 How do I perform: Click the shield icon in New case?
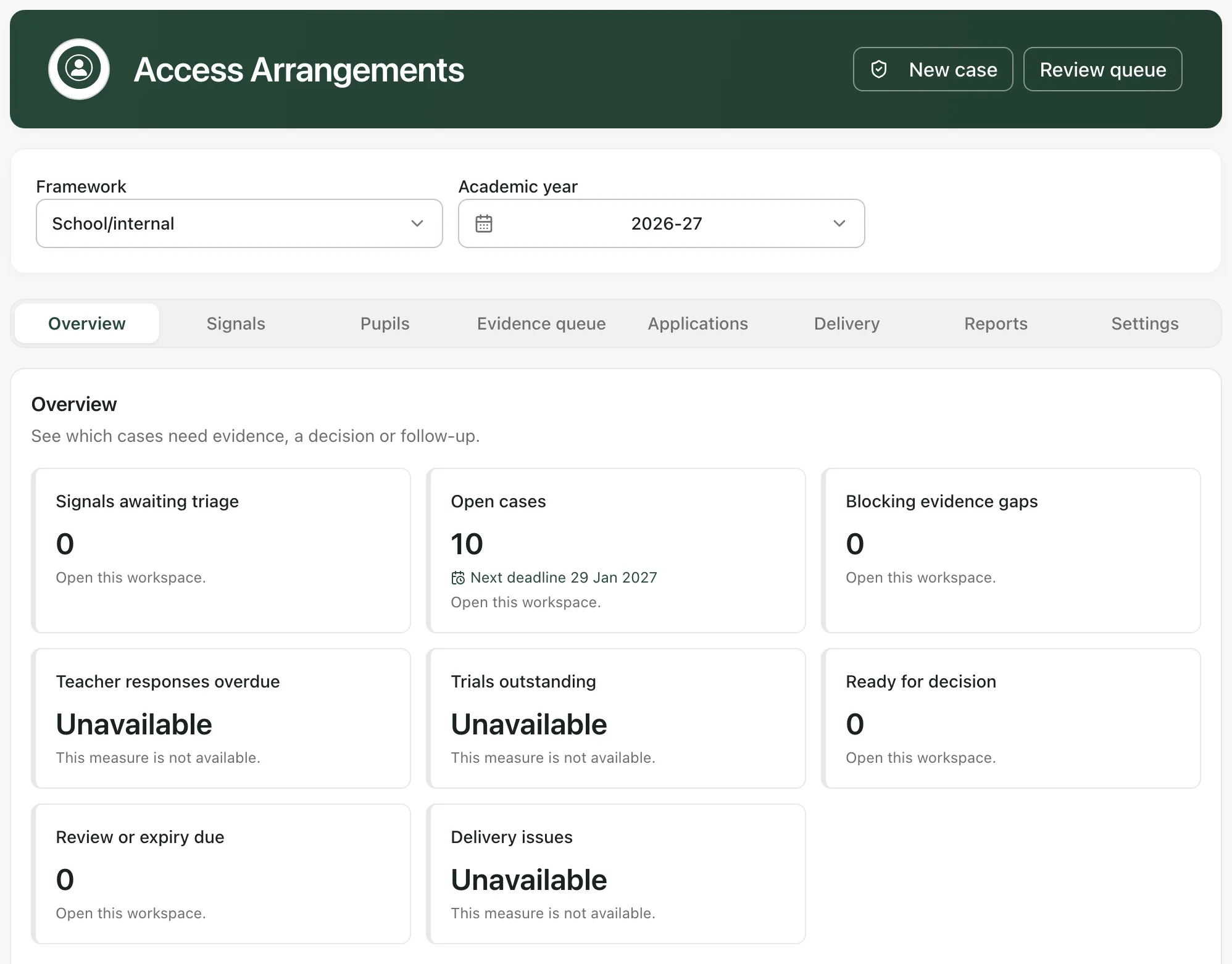click(879, 69)
